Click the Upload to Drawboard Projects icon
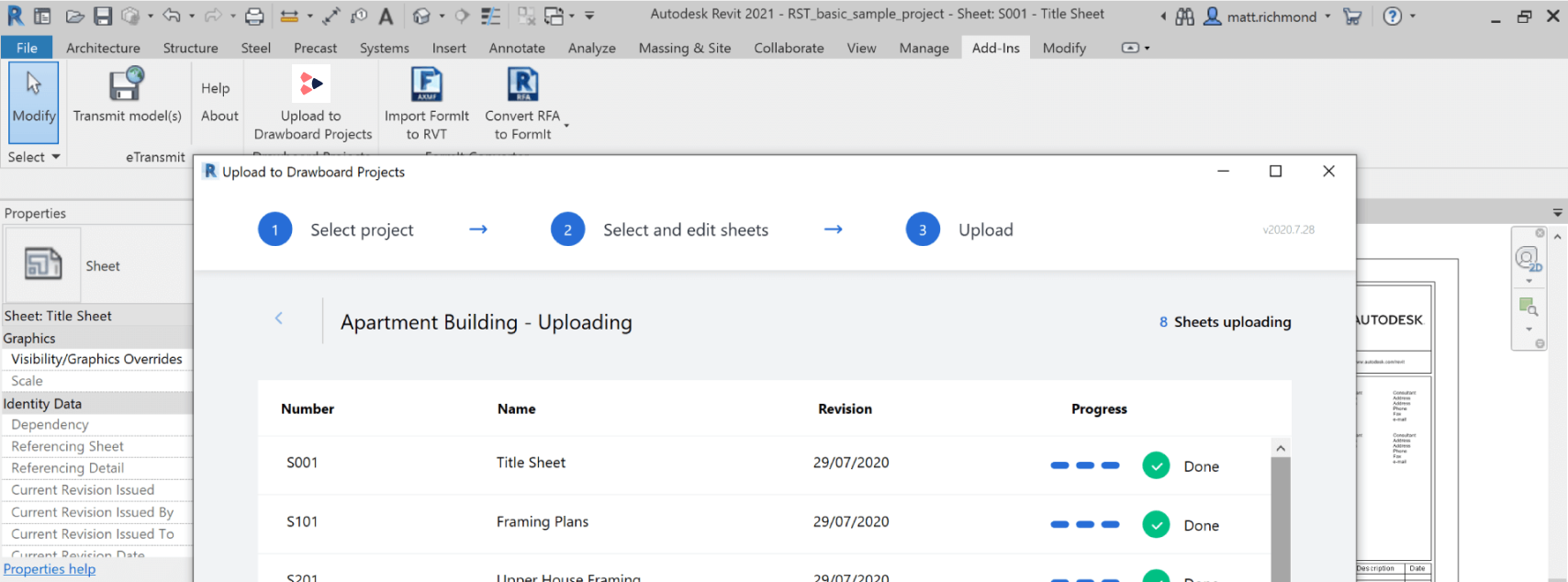Image resolution: width=1568 pixels, height=582 pixels. 311,84
